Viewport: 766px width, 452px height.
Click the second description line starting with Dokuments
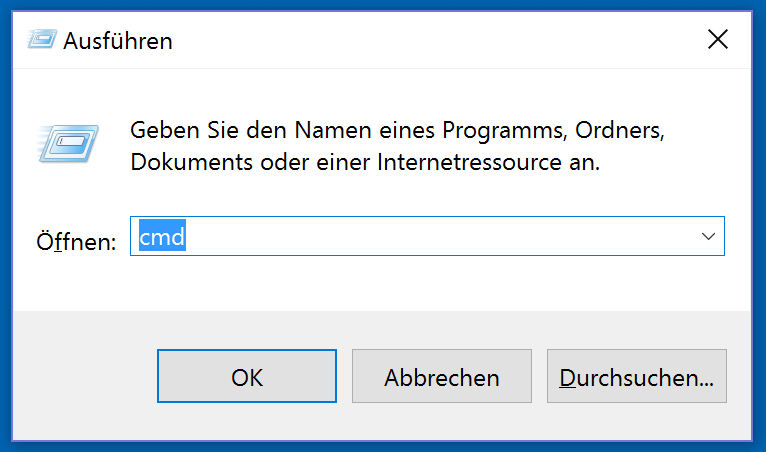point(365,162)
